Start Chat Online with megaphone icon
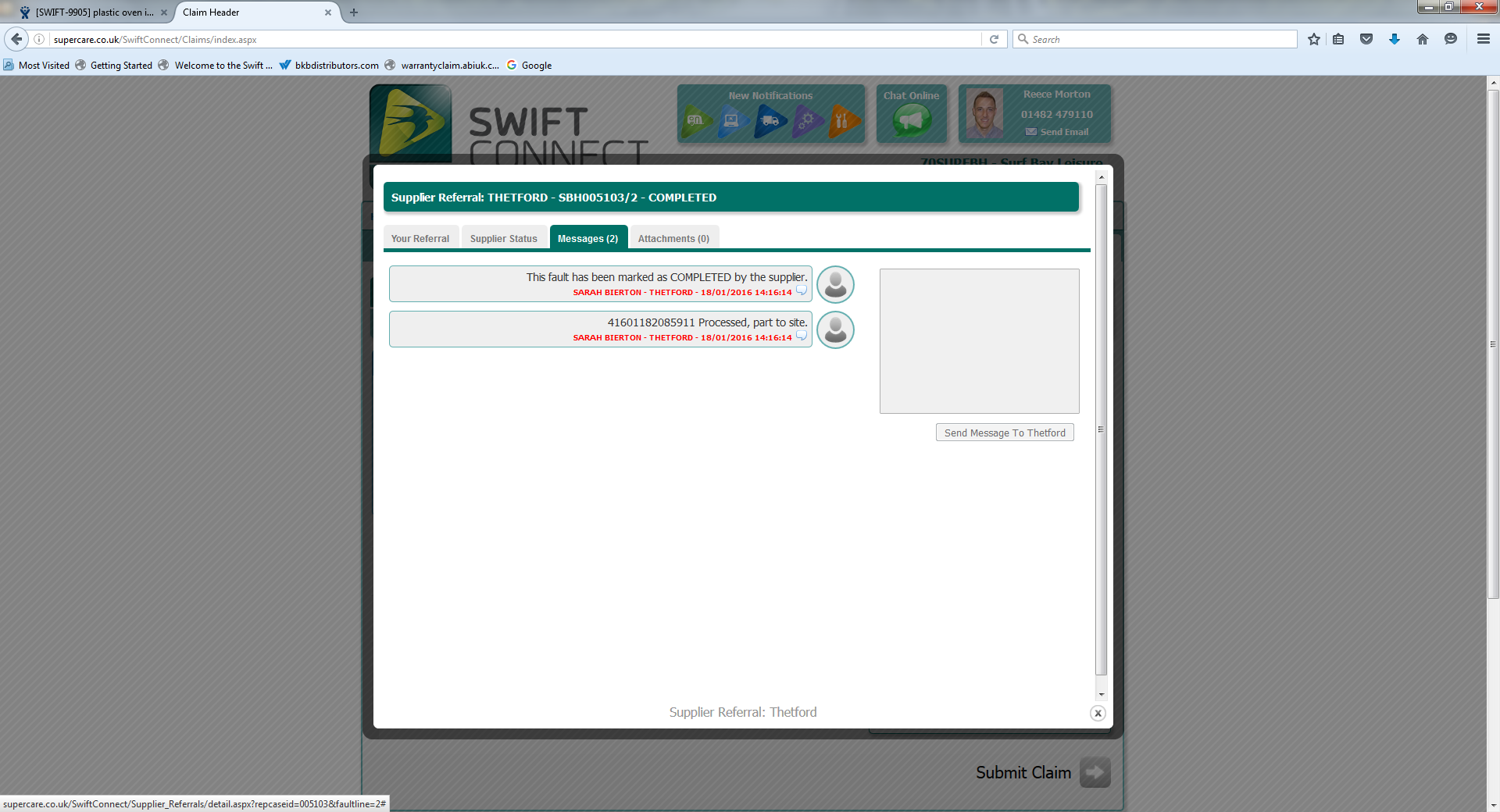Image resolution: width=1500 pixels, height=812 pixels. point(912,121)
